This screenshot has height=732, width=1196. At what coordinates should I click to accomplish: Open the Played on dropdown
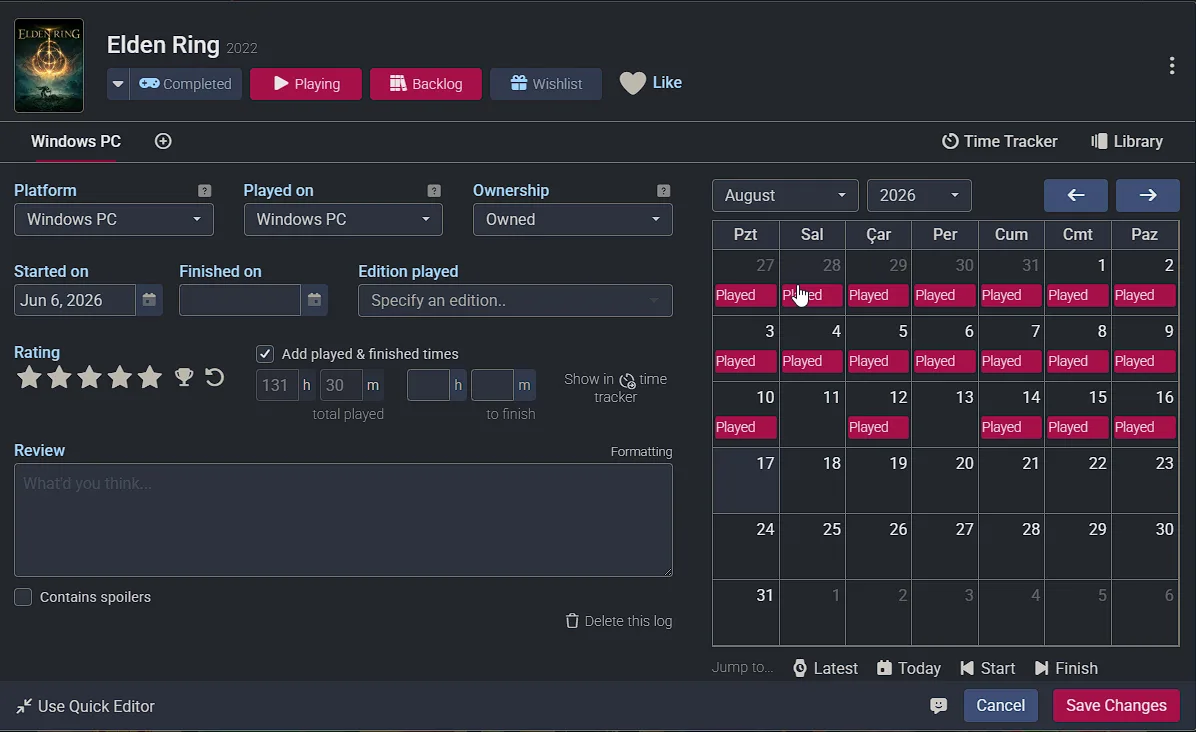point(343,220)
